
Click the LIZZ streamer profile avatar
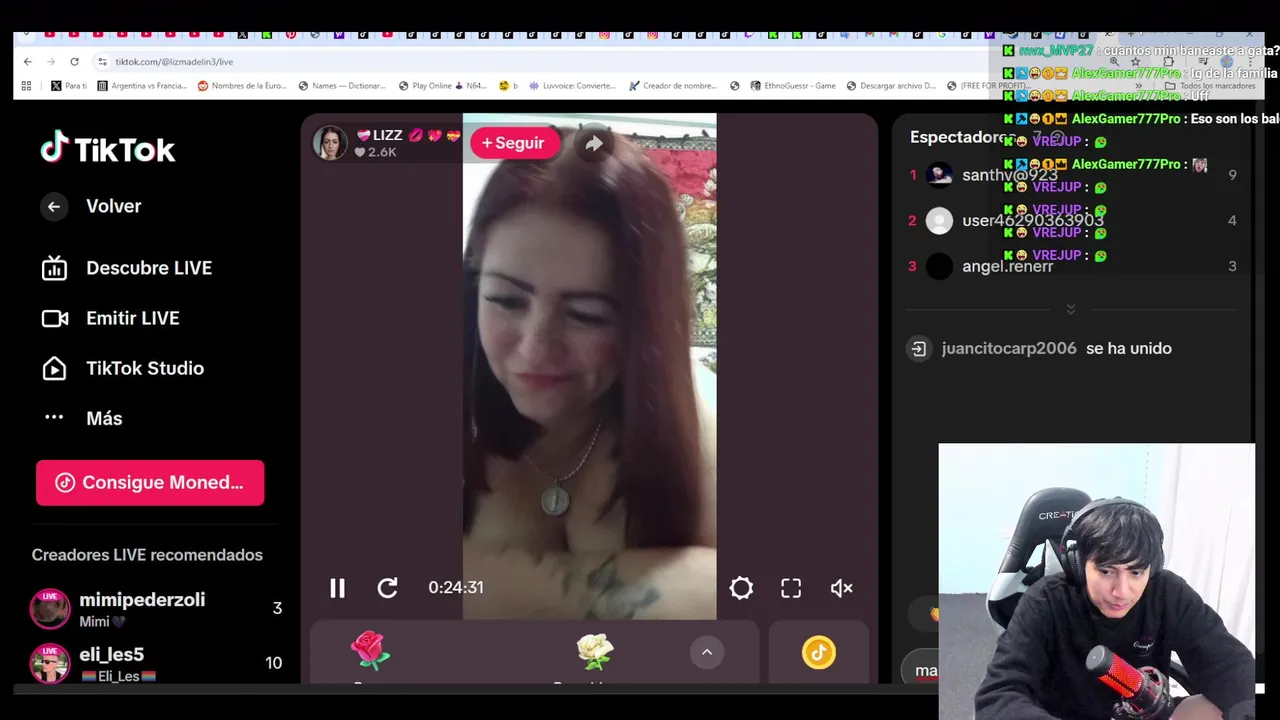pos(329,143)
